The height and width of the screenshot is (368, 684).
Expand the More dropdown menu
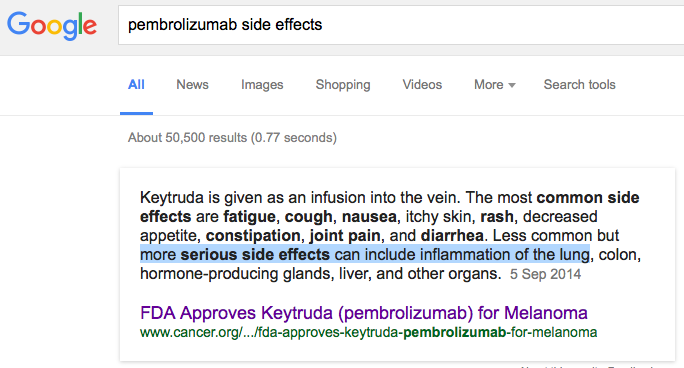[494, 85]
